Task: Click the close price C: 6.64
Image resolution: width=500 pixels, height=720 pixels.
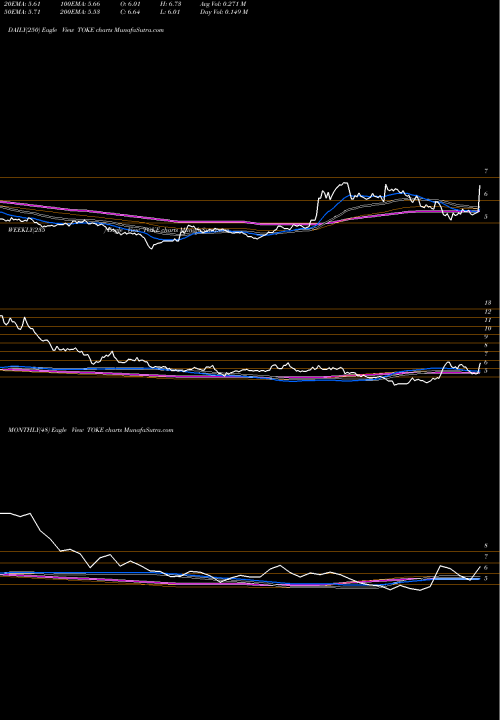Action: (x=132, y=12)
